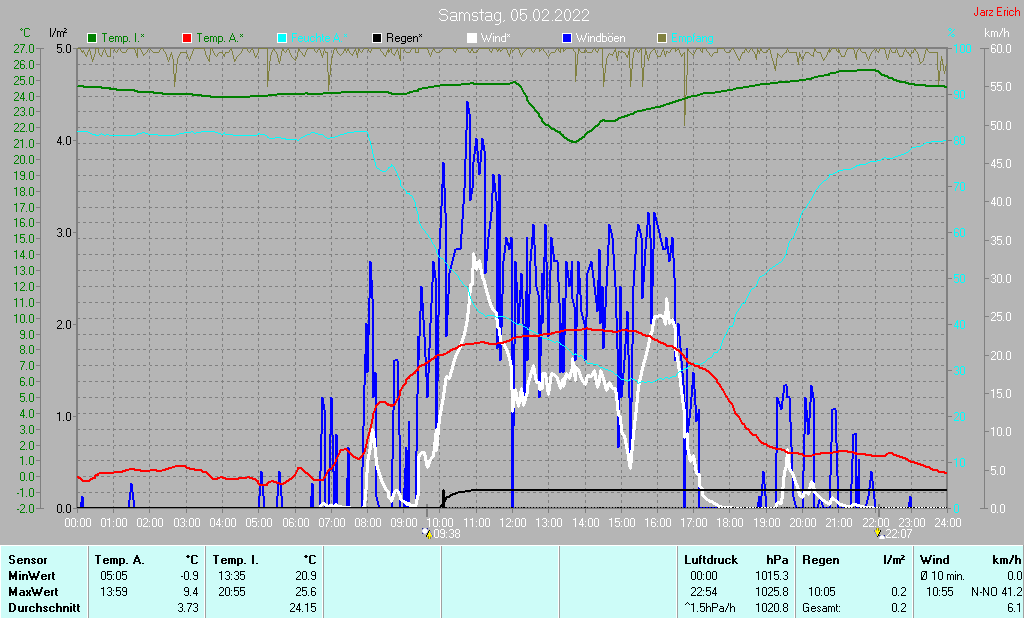
Task: Click the 27.0 temperature axis value
Action: [x=24, y=48]
